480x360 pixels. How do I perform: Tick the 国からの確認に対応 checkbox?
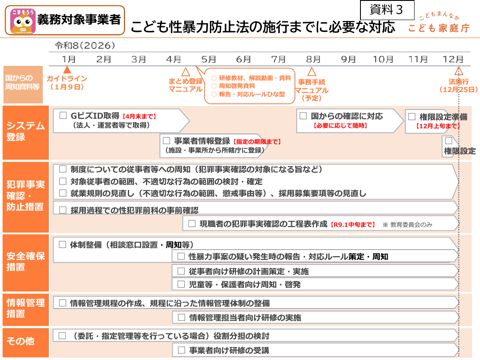(303, 116)
